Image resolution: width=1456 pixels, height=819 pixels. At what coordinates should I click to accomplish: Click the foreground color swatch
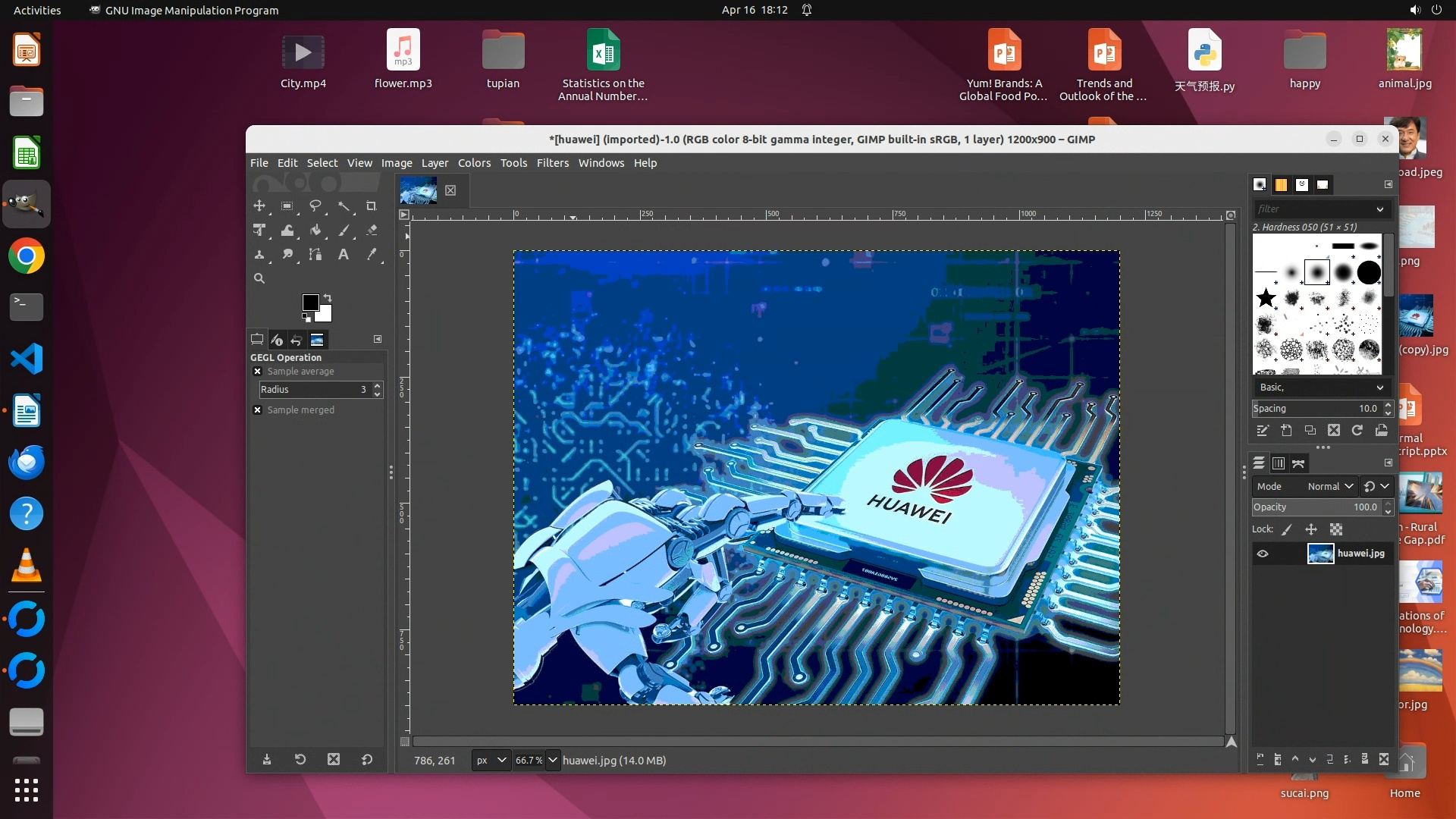[310, 303]
